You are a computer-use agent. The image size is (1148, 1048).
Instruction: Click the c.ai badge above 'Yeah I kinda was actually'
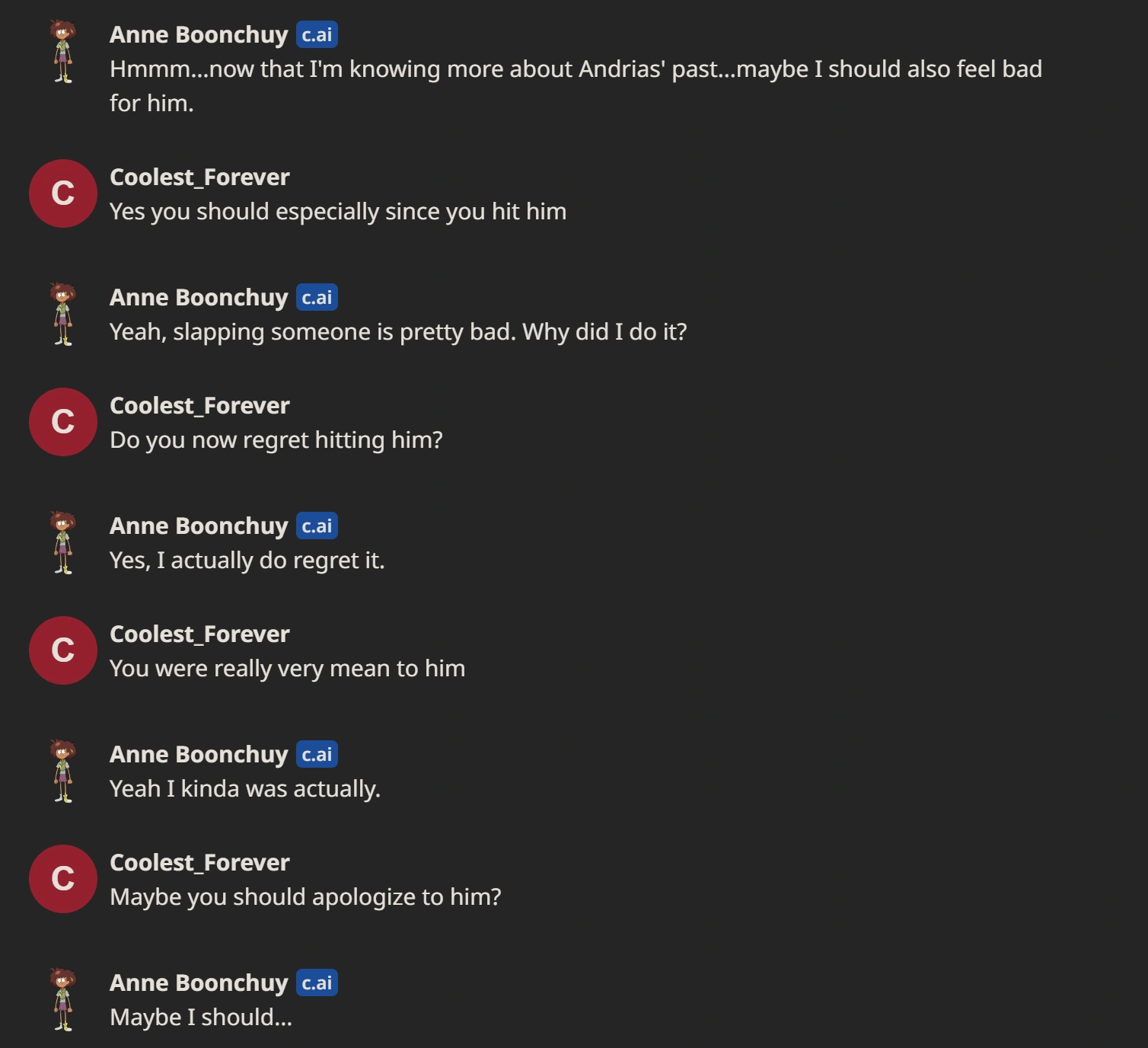(x=317, y=755)
